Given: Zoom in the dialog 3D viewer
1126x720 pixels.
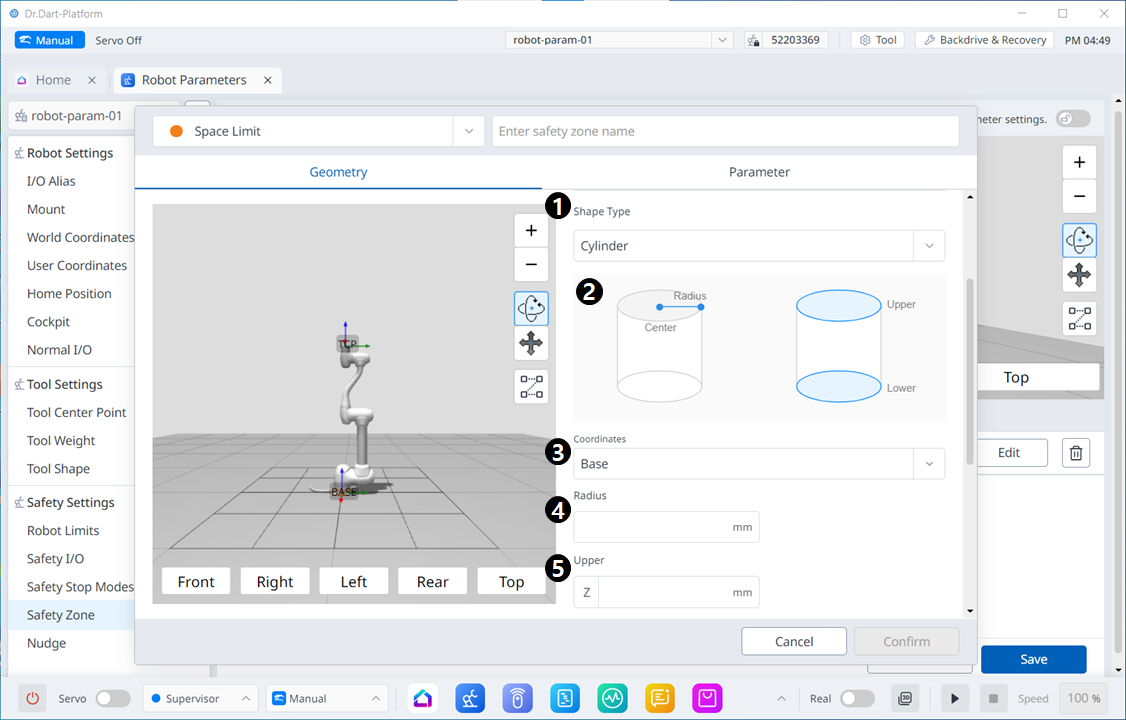Looking at the screenshot, I should (x=531, y=231).
